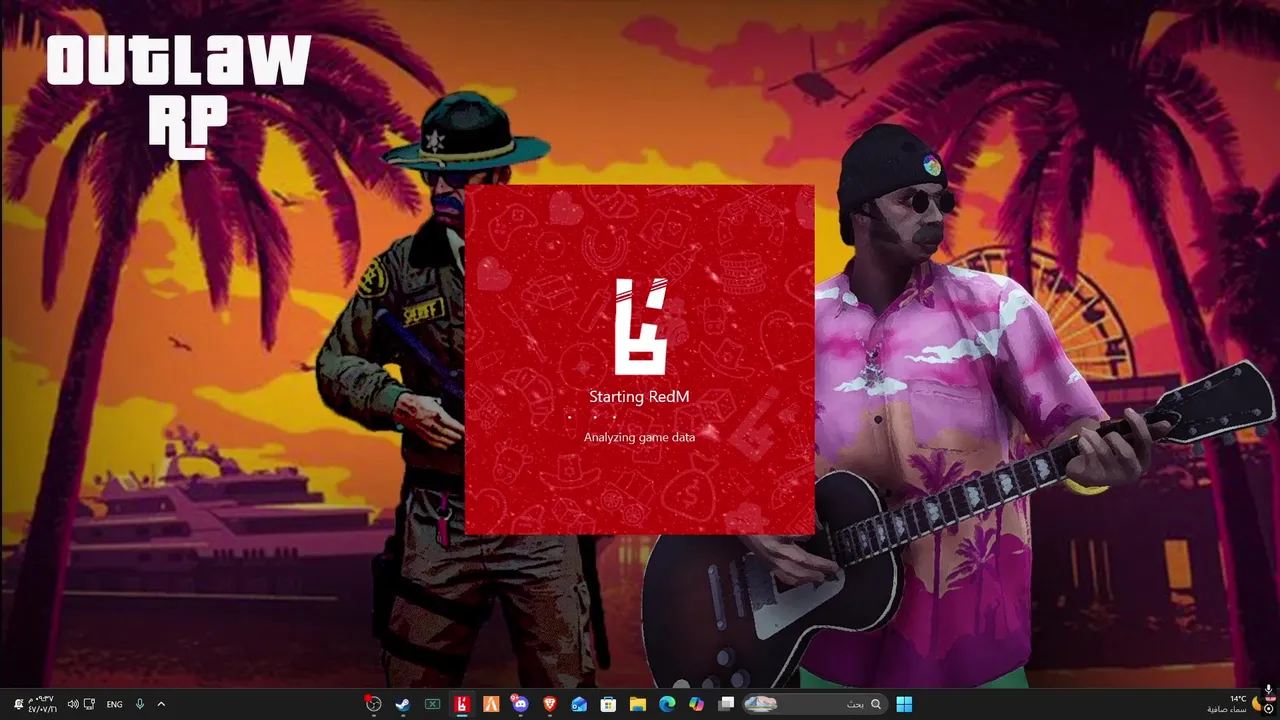Click the microphone overlay icon at bottom right corner
This screenshot has height=720, width=1280.
(x=1268, y=691)
